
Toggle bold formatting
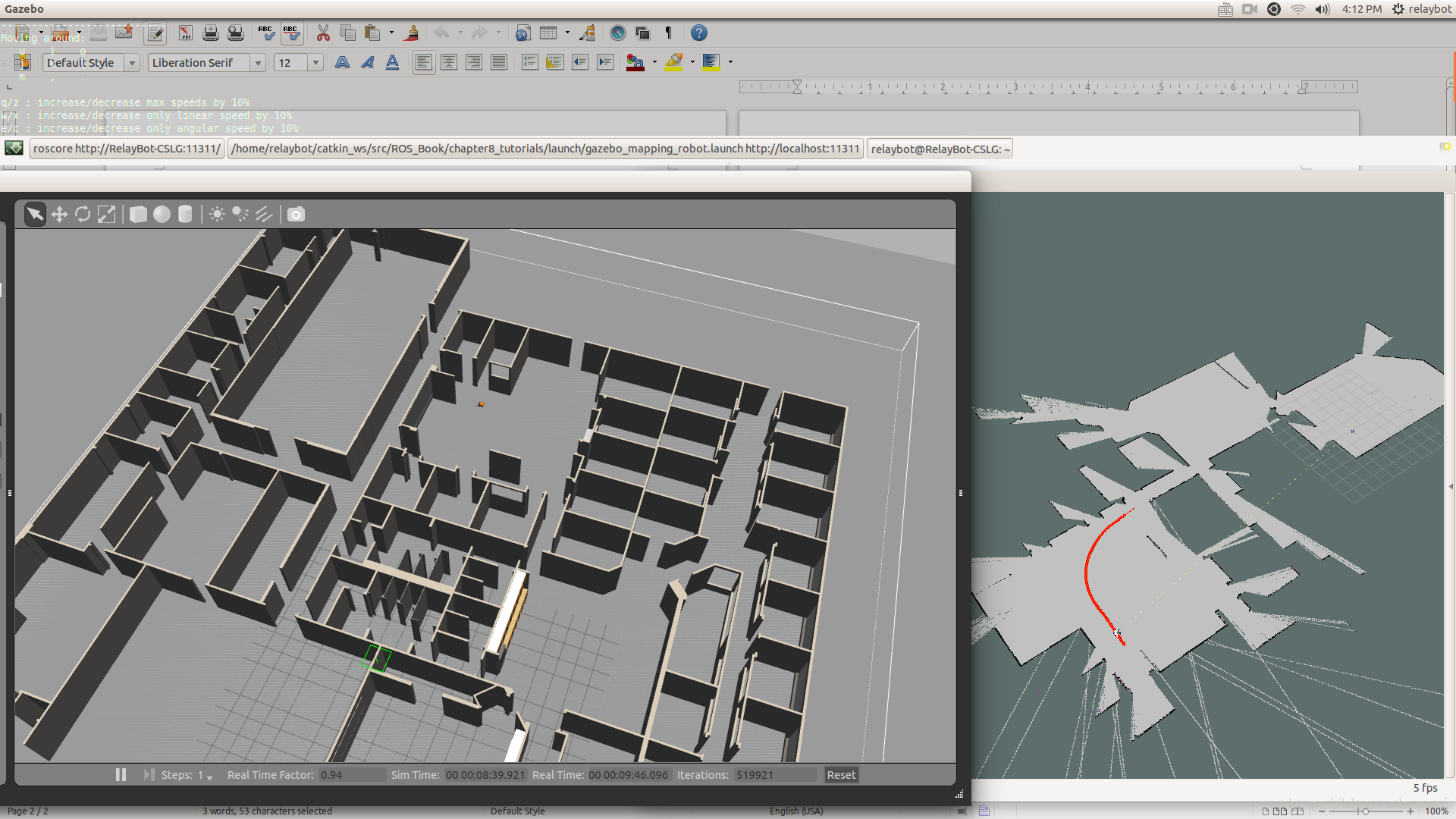343,62
